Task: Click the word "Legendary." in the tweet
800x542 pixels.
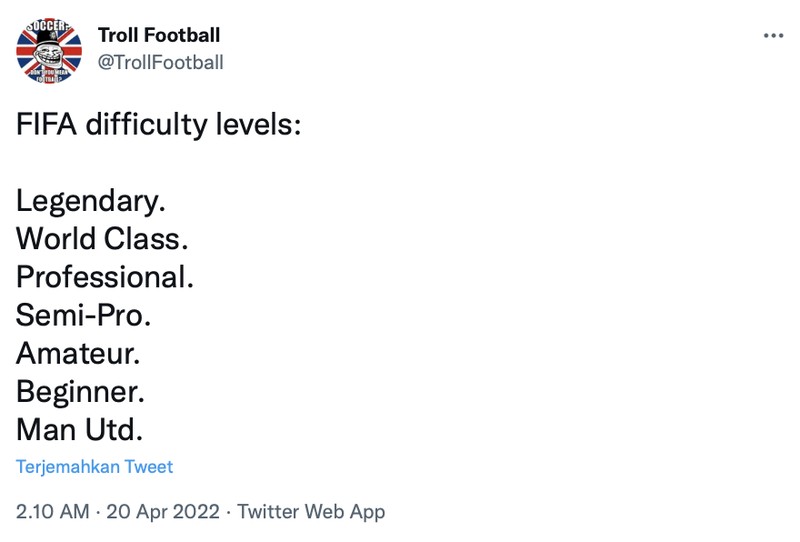Action: pyautogui.click(x=91, y=201)
